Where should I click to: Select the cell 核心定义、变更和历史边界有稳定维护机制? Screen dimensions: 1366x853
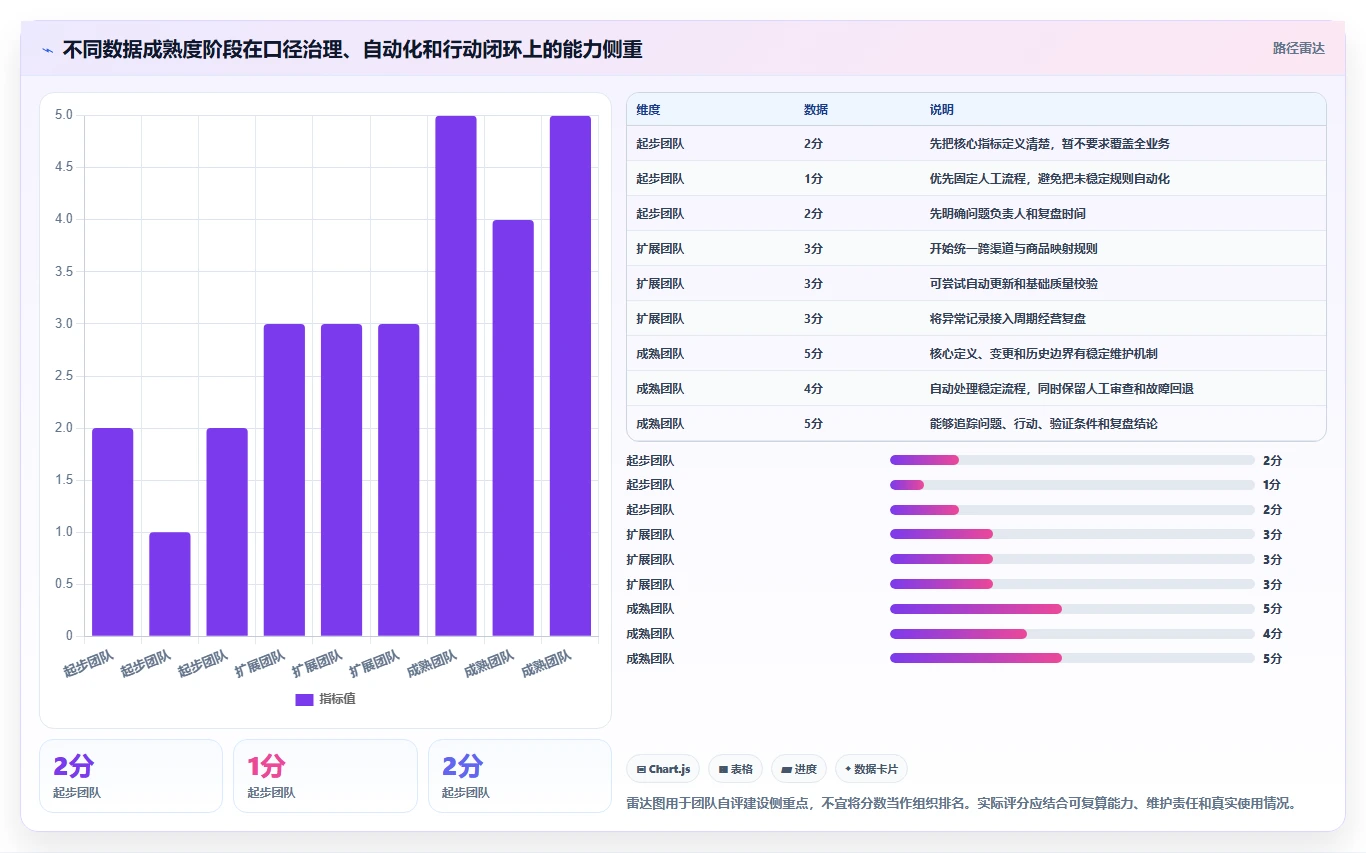point(1044,354)
